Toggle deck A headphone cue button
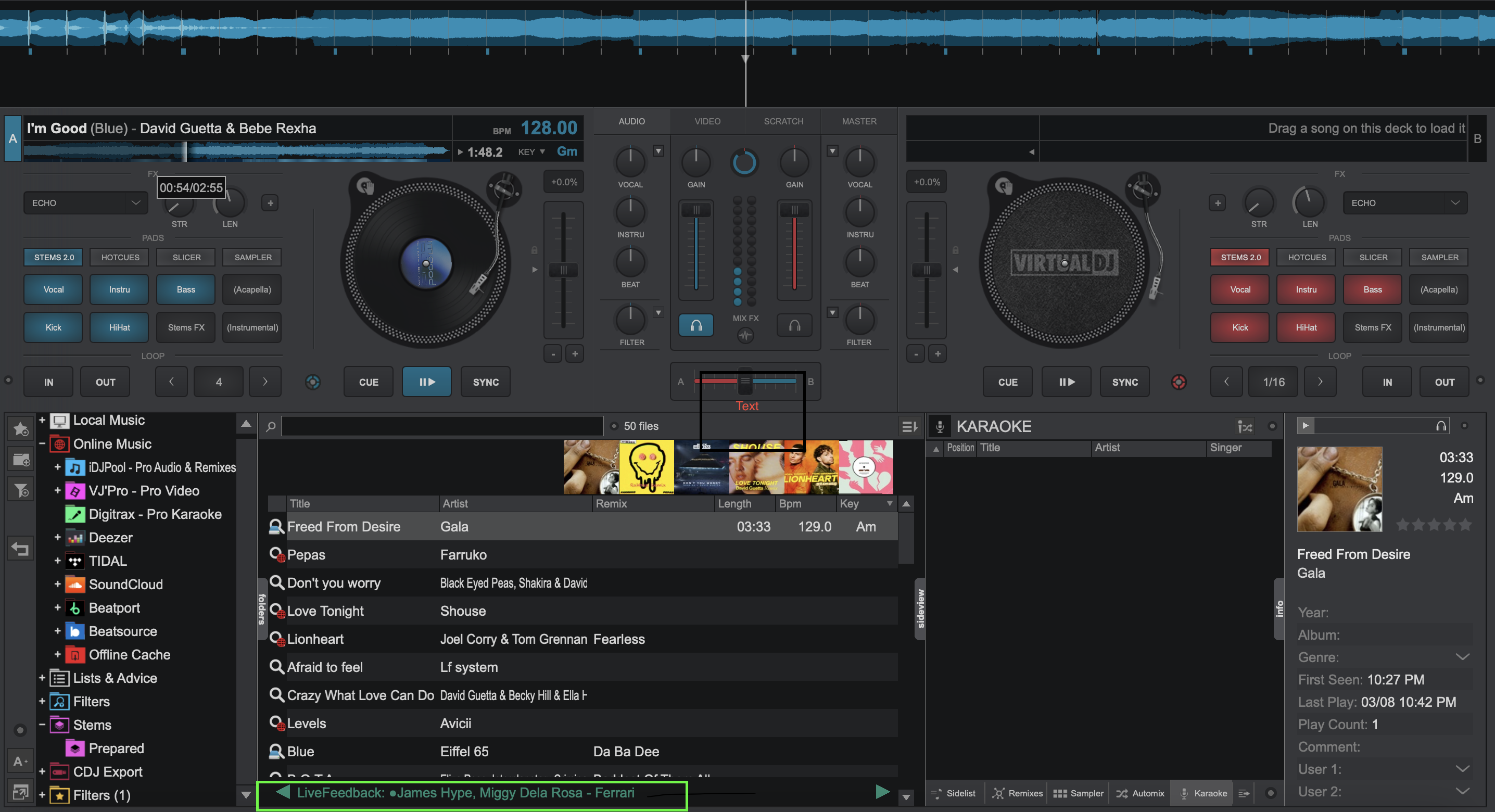This screenshot has height=812, width=1495. coord(696,326)
